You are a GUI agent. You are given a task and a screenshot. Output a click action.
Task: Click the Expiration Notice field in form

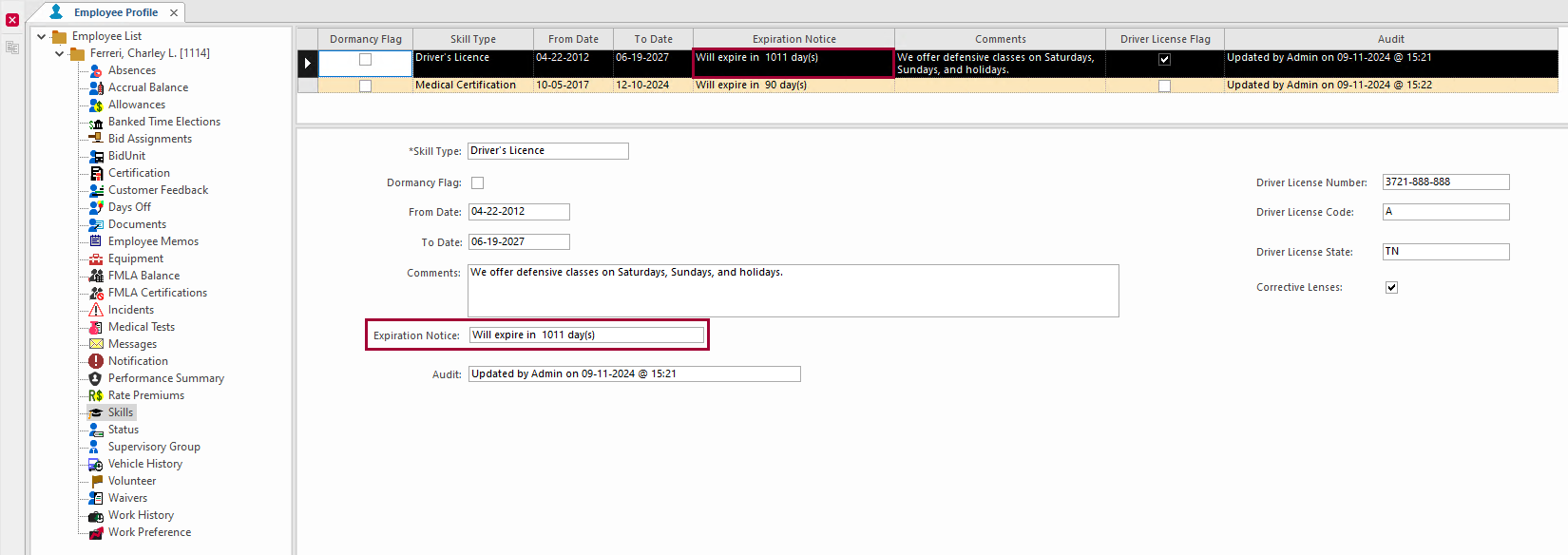[586, 335]
